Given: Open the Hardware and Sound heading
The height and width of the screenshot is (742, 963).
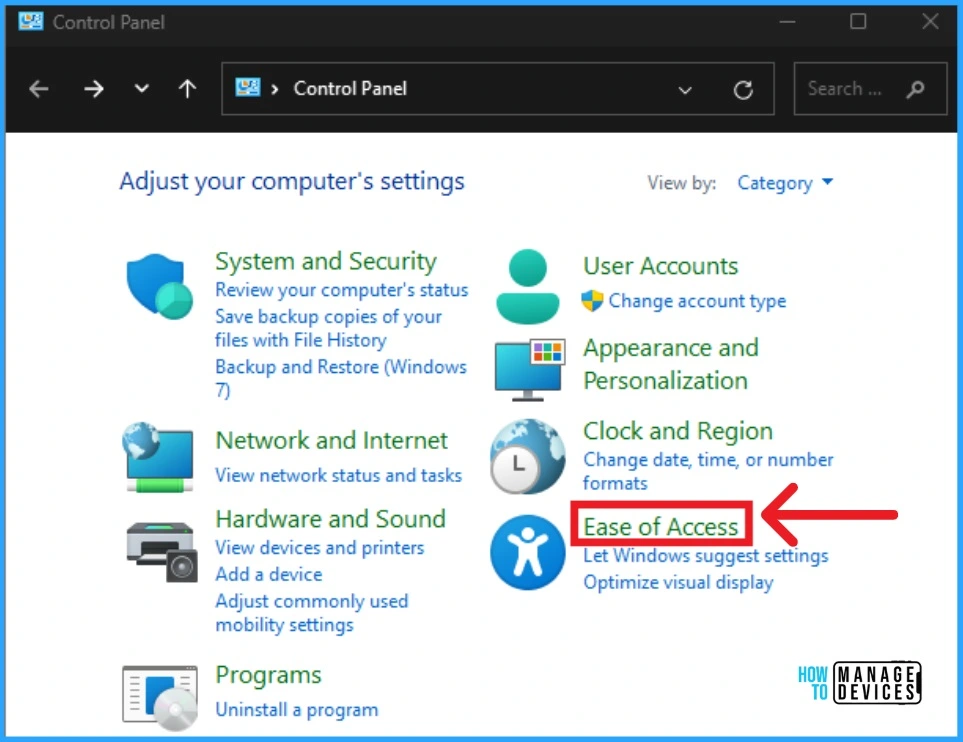Looking at the screenshot, I should click(330, 519).
